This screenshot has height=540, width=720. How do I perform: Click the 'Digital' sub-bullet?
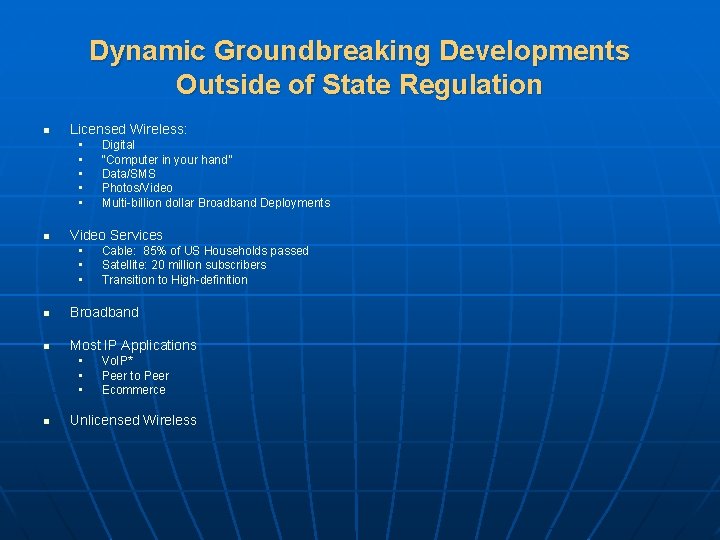point(118,145)
